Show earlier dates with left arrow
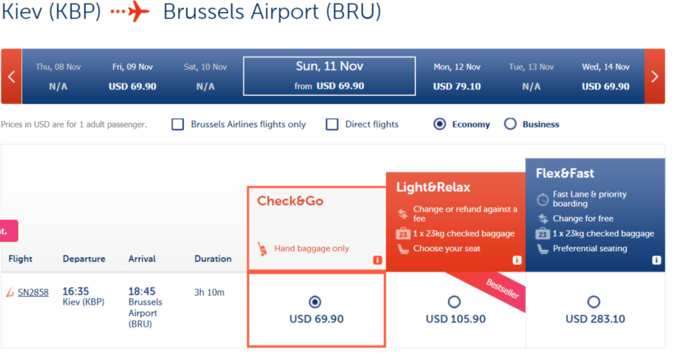This screenshot has height=362, width=680. click(12, 77)
